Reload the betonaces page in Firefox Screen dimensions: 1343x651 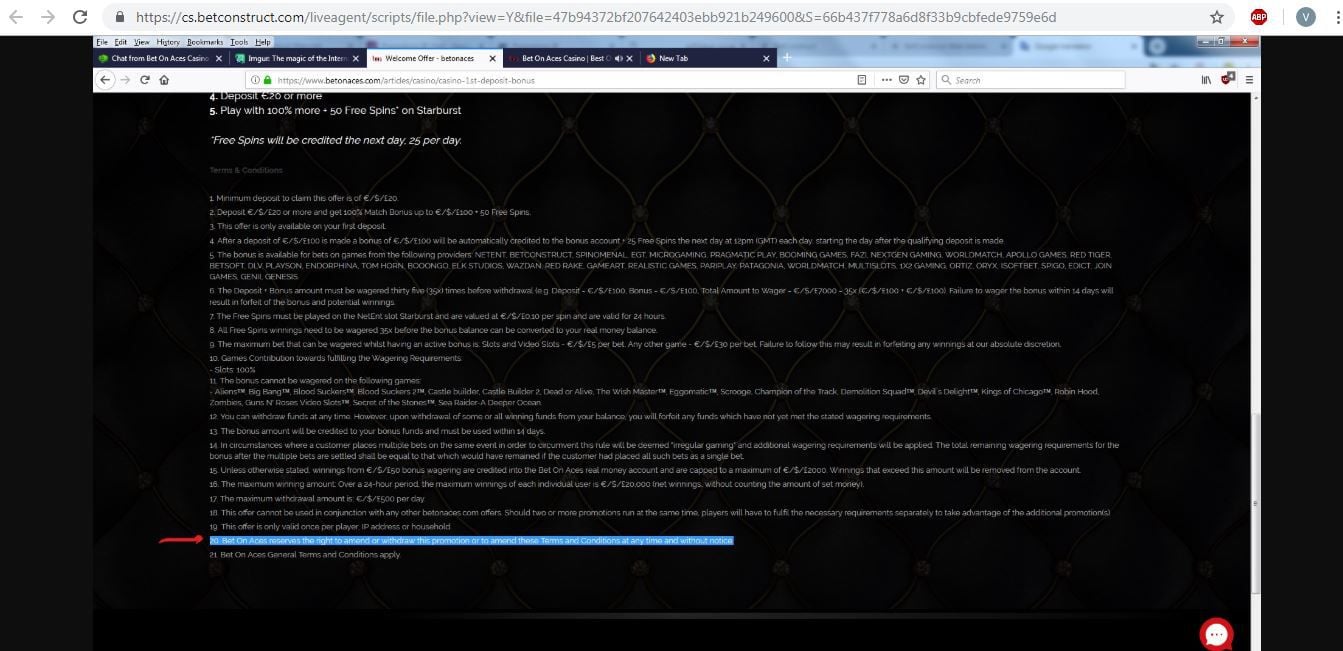[x=144, y=80]
